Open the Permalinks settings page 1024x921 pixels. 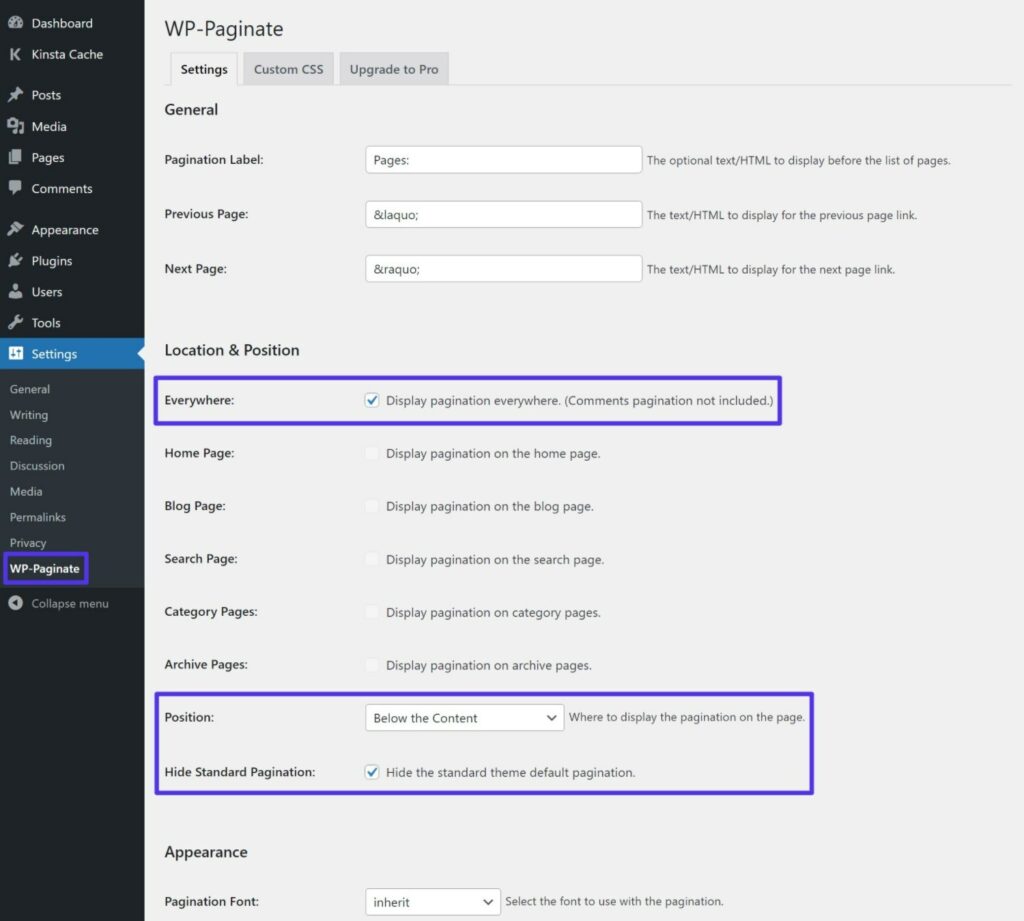pyautogui.click(x=37, y=517)
